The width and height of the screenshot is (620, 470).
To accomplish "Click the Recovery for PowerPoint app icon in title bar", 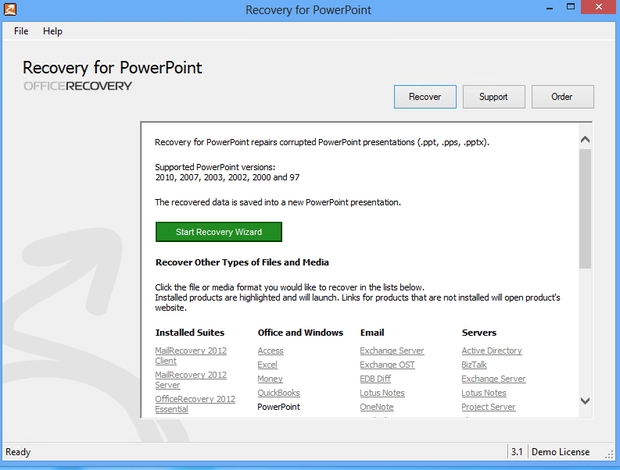I will 10,9.
